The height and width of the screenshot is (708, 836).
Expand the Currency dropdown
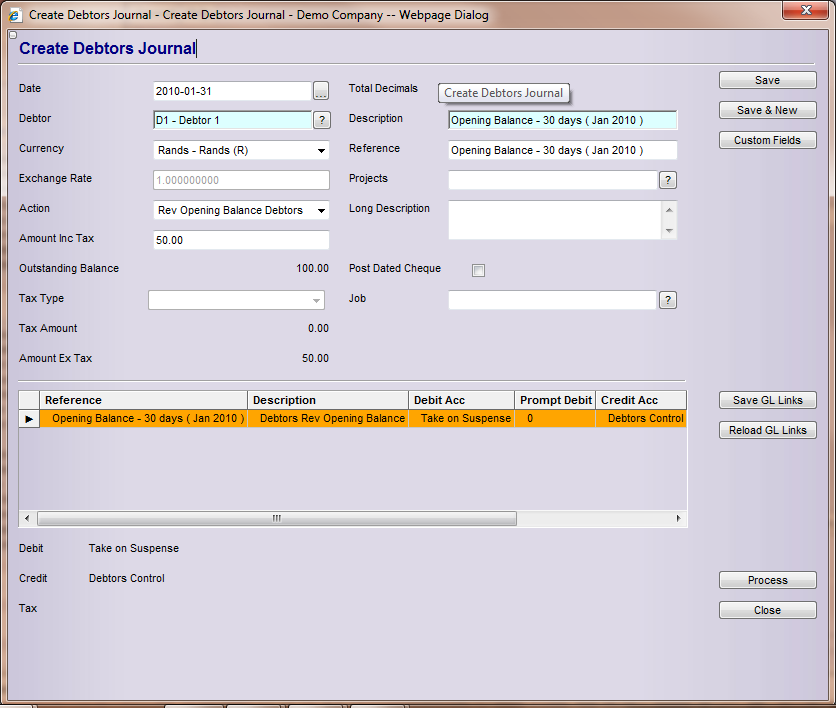[x=321, y=151]
